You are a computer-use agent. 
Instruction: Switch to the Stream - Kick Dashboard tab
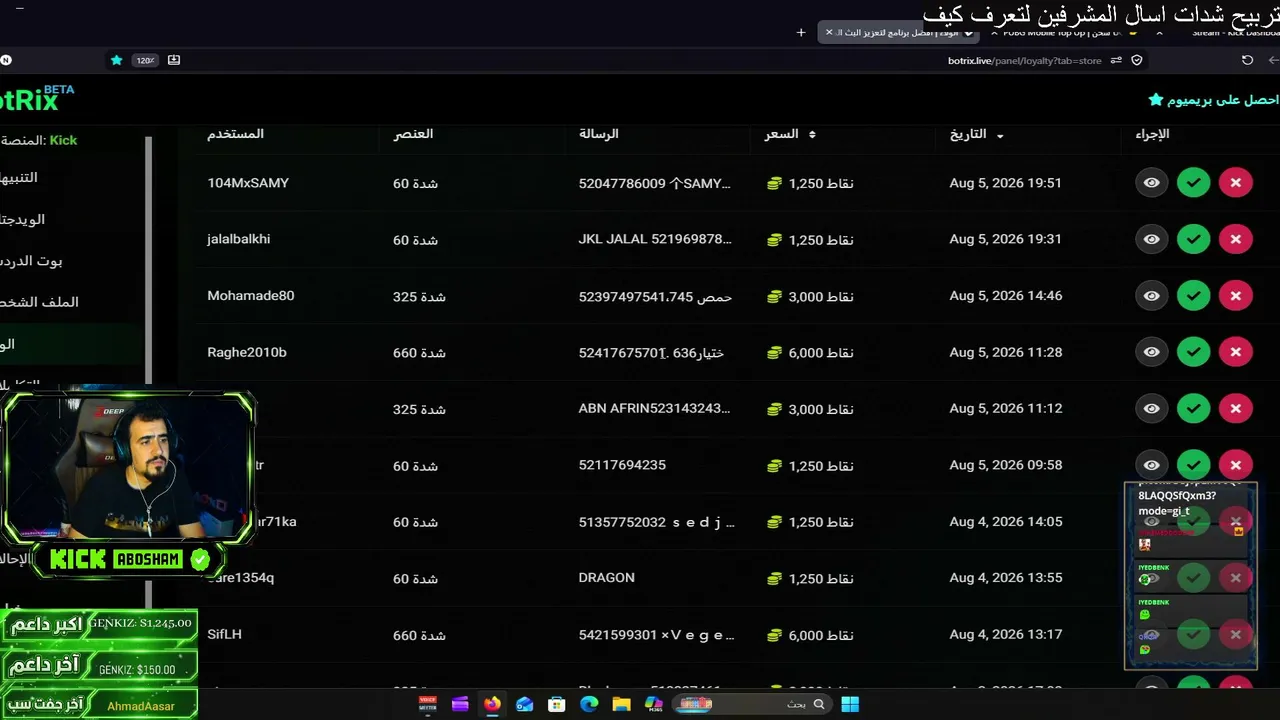pos(1231,32)
